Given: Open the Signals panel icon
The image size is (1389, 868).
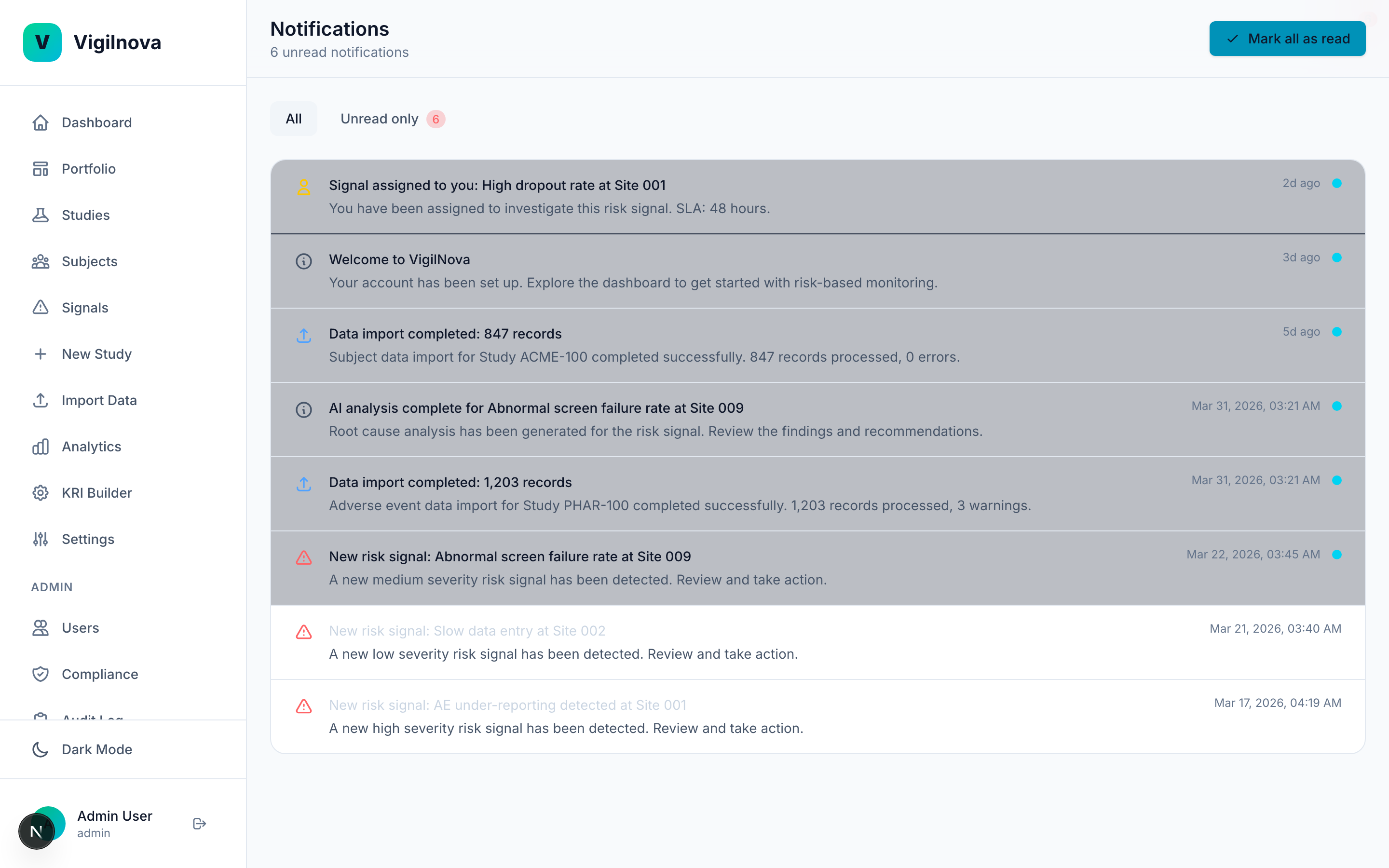Looking at the screenshot, I should pos(40,308).
